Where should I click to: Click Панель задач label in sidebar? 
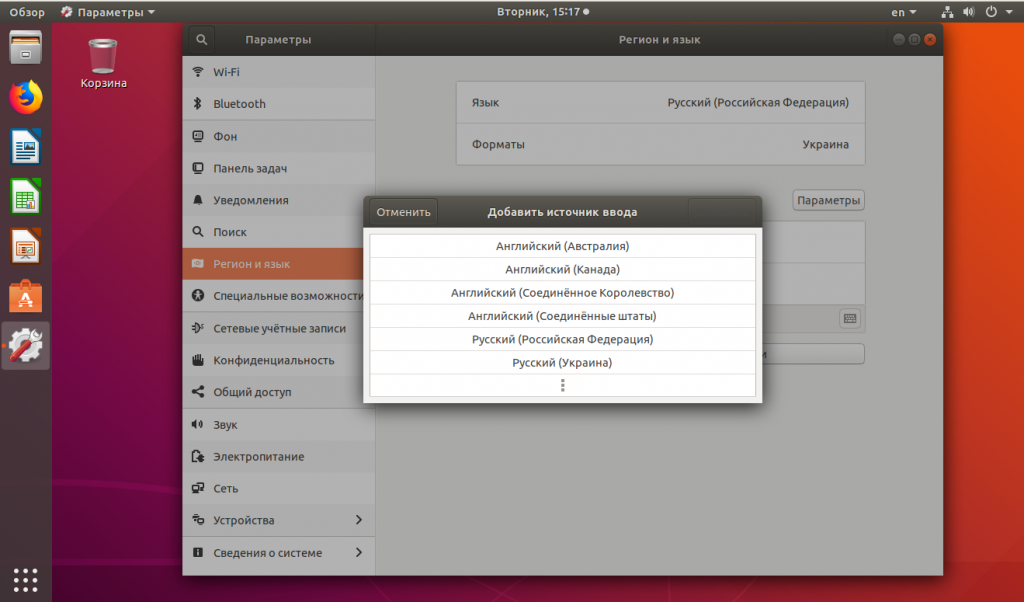point(249,168)
